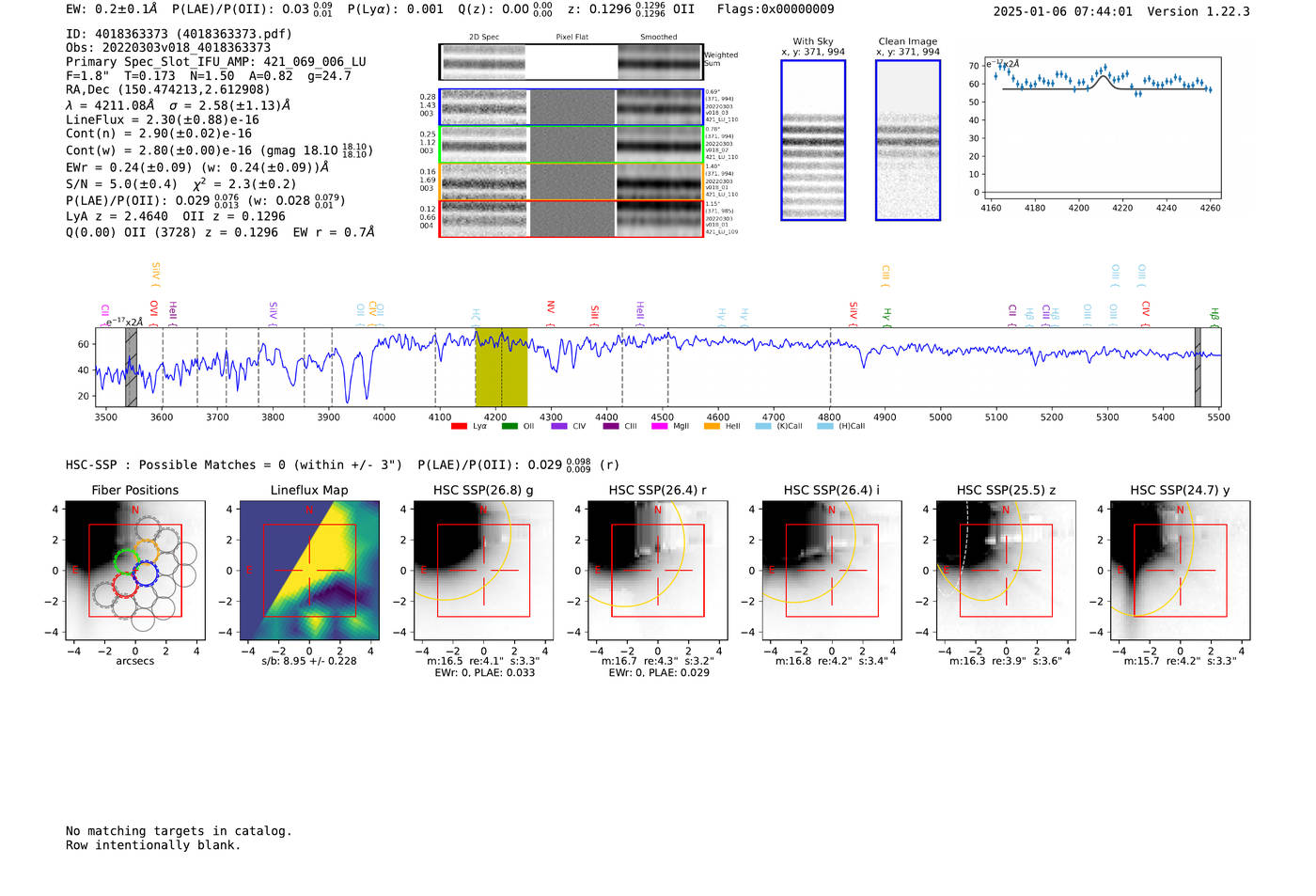Click the 'Smoothed' column header
This screenshot has height=896, width=1316.
click(659, 38)
